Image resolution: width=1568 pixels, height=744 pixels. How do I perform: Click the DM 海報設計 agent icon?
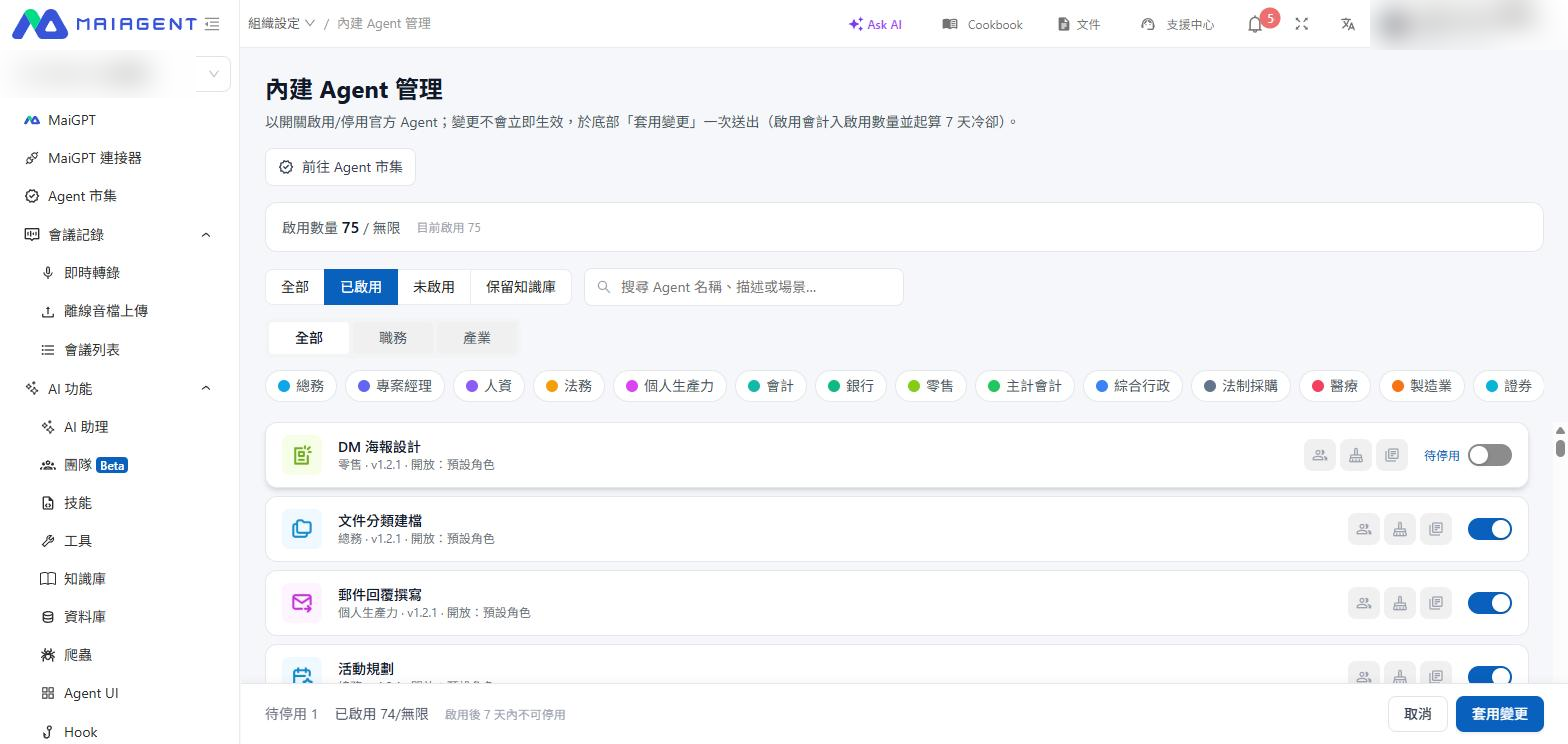(x=302, y=455)
